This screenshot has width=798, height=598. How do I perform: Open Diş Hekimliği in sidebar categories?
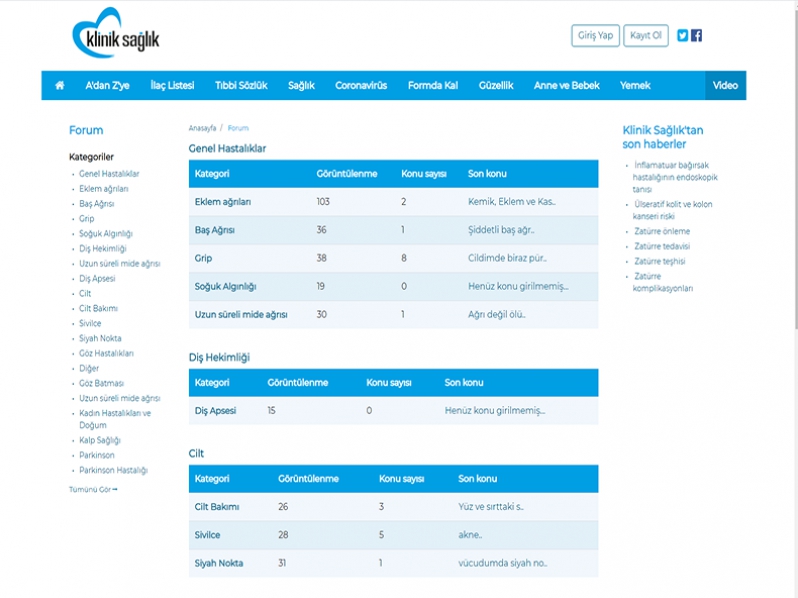coord(102,248)
